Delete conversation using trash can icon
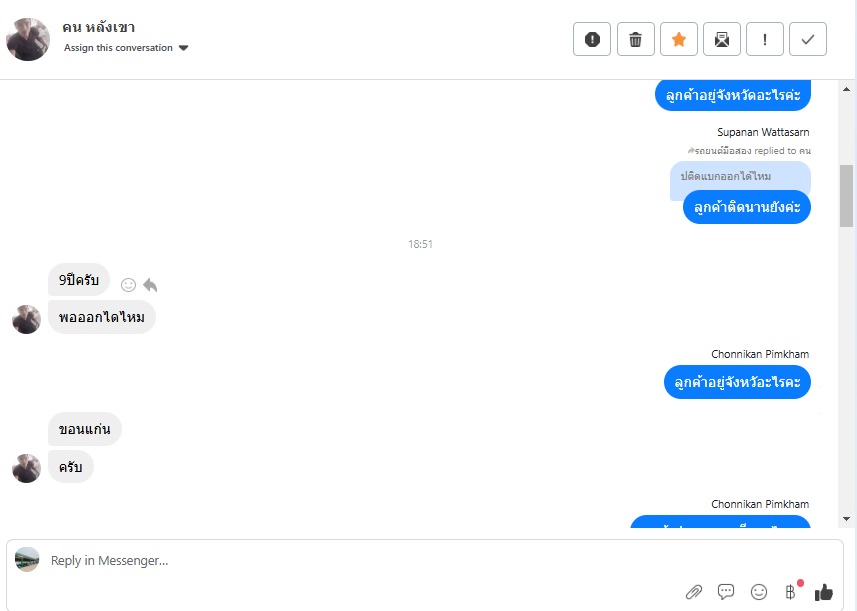 coord(636,39)
